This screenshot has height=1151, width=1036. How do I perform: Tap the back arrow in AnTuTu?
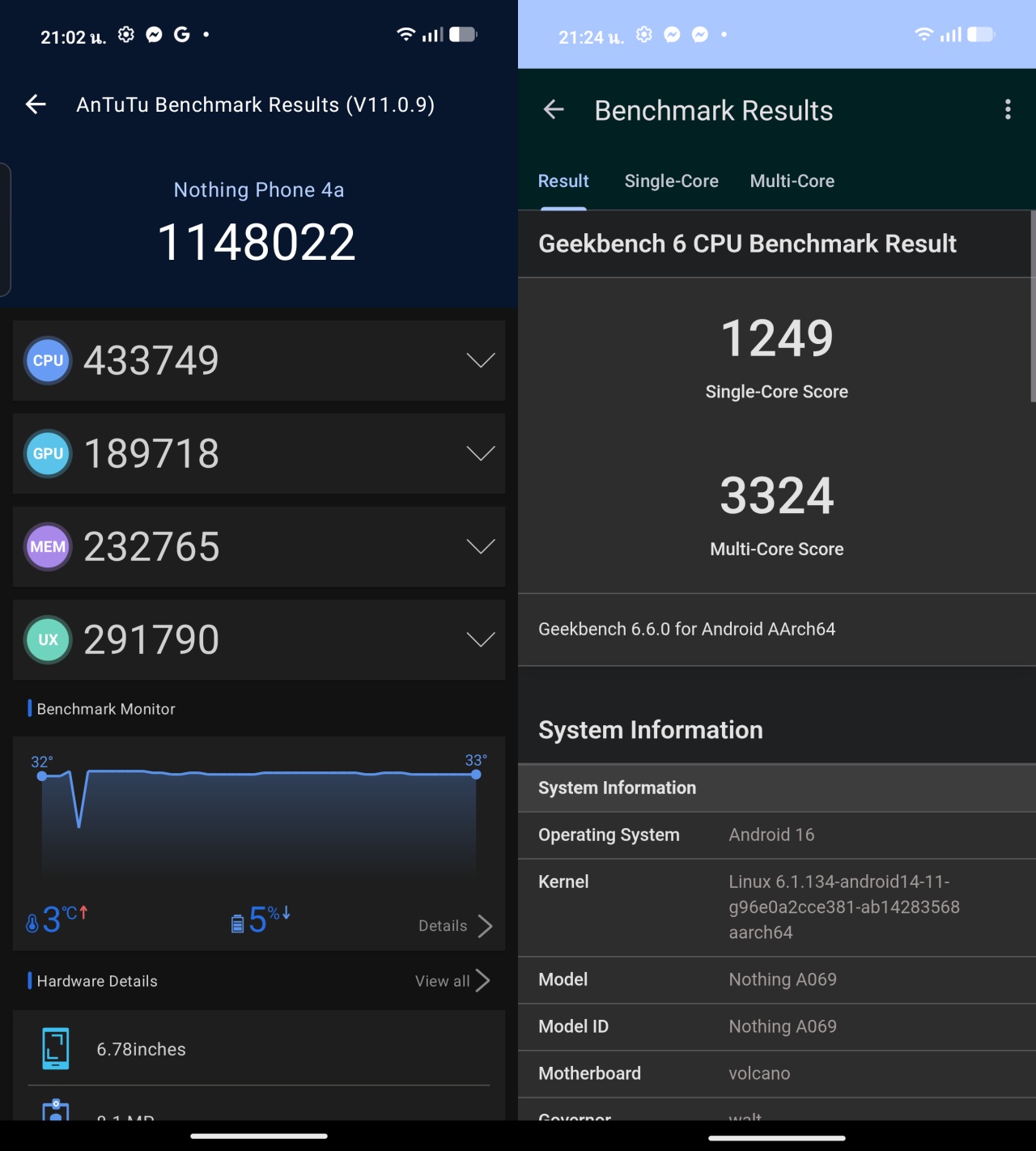(36, 104)
